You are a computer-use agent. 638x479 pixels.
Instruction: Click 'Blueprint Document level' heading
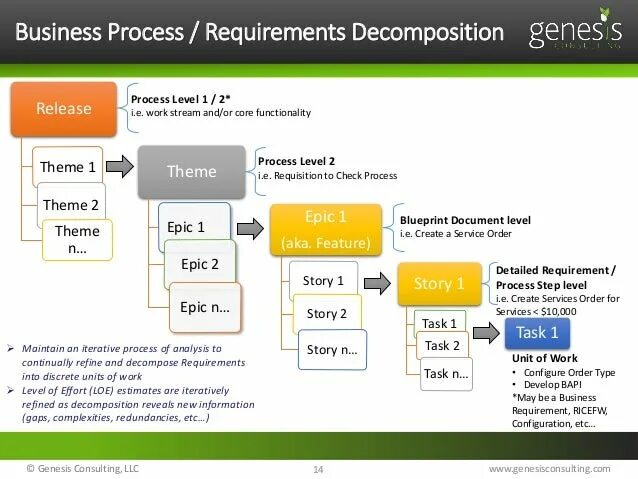click(x=465, y=221)
